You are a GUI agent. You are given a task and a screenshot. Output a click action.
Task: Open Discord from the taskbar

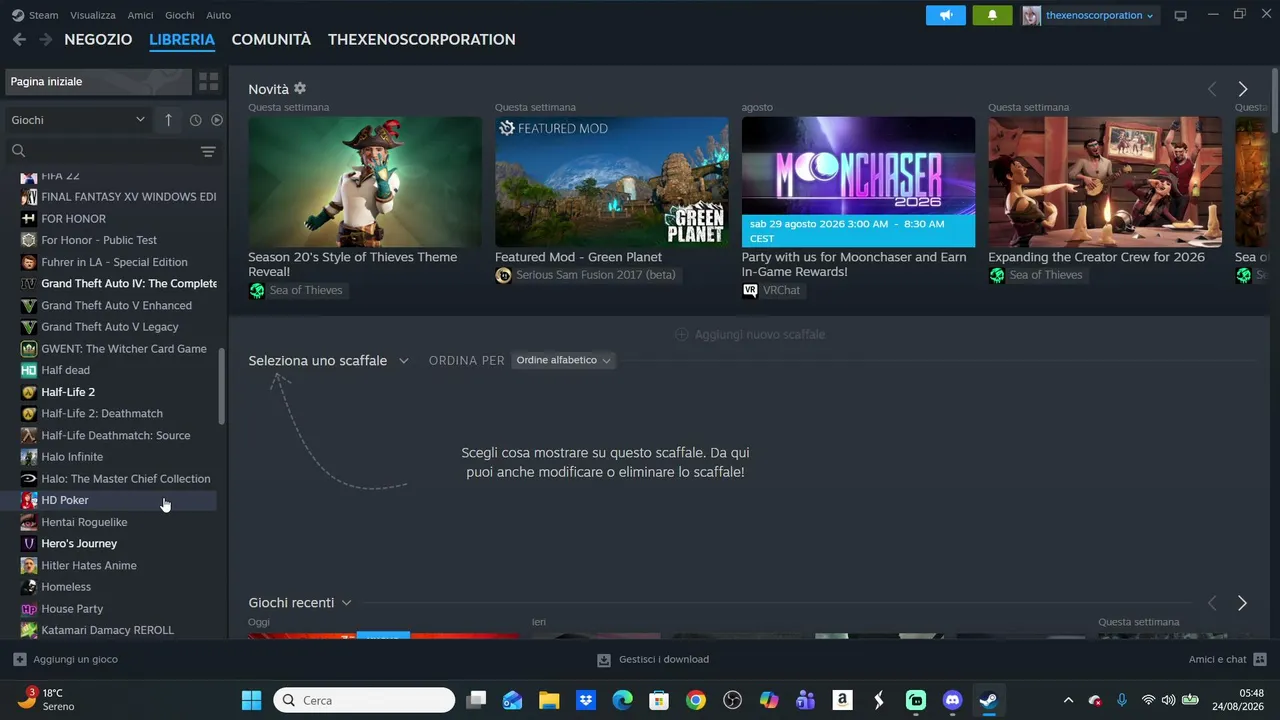(x=952, y=700)
